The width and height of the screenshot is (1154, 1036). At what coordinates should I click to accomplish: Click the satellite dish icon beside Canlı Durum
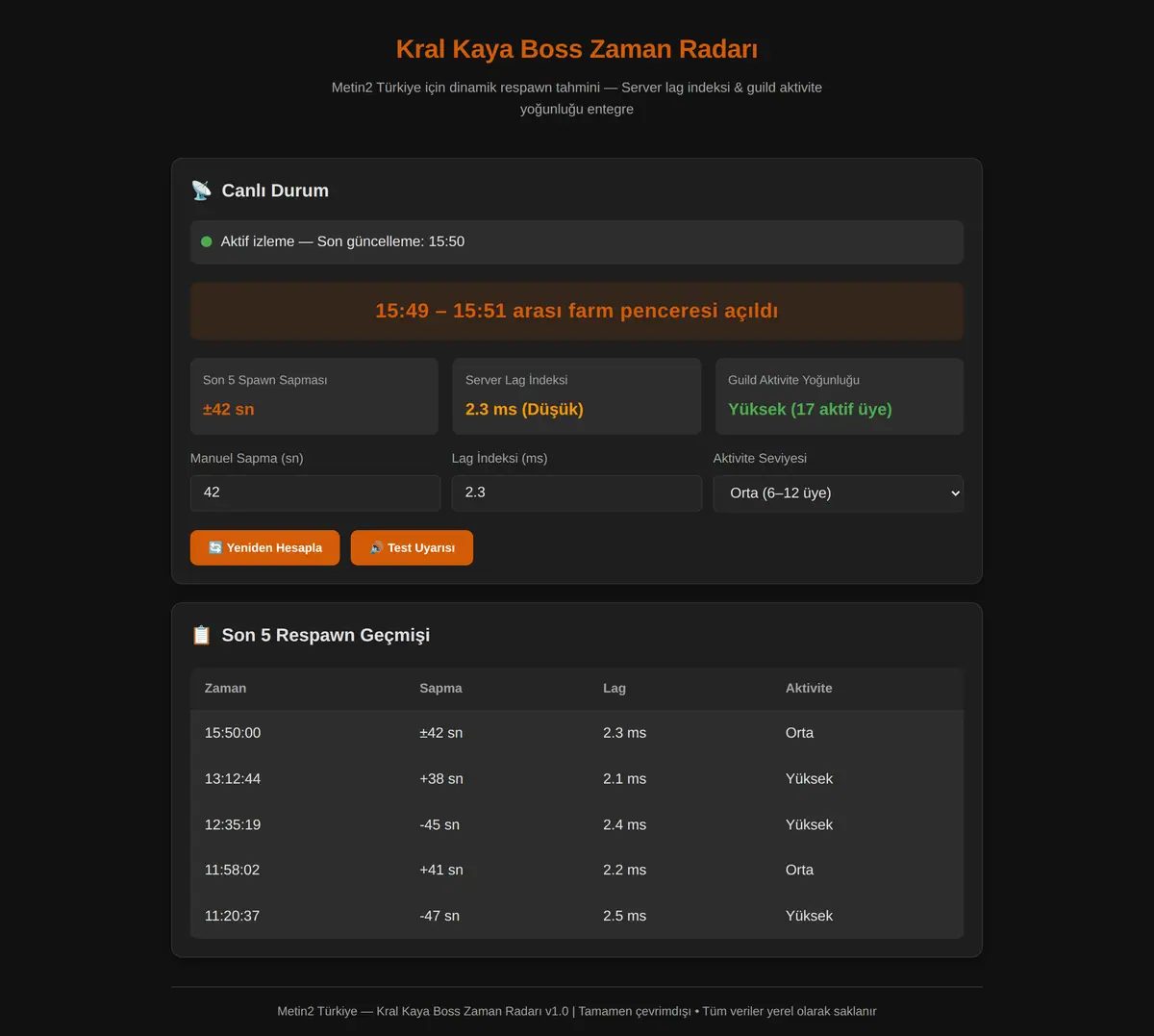[x=201, y=190]
